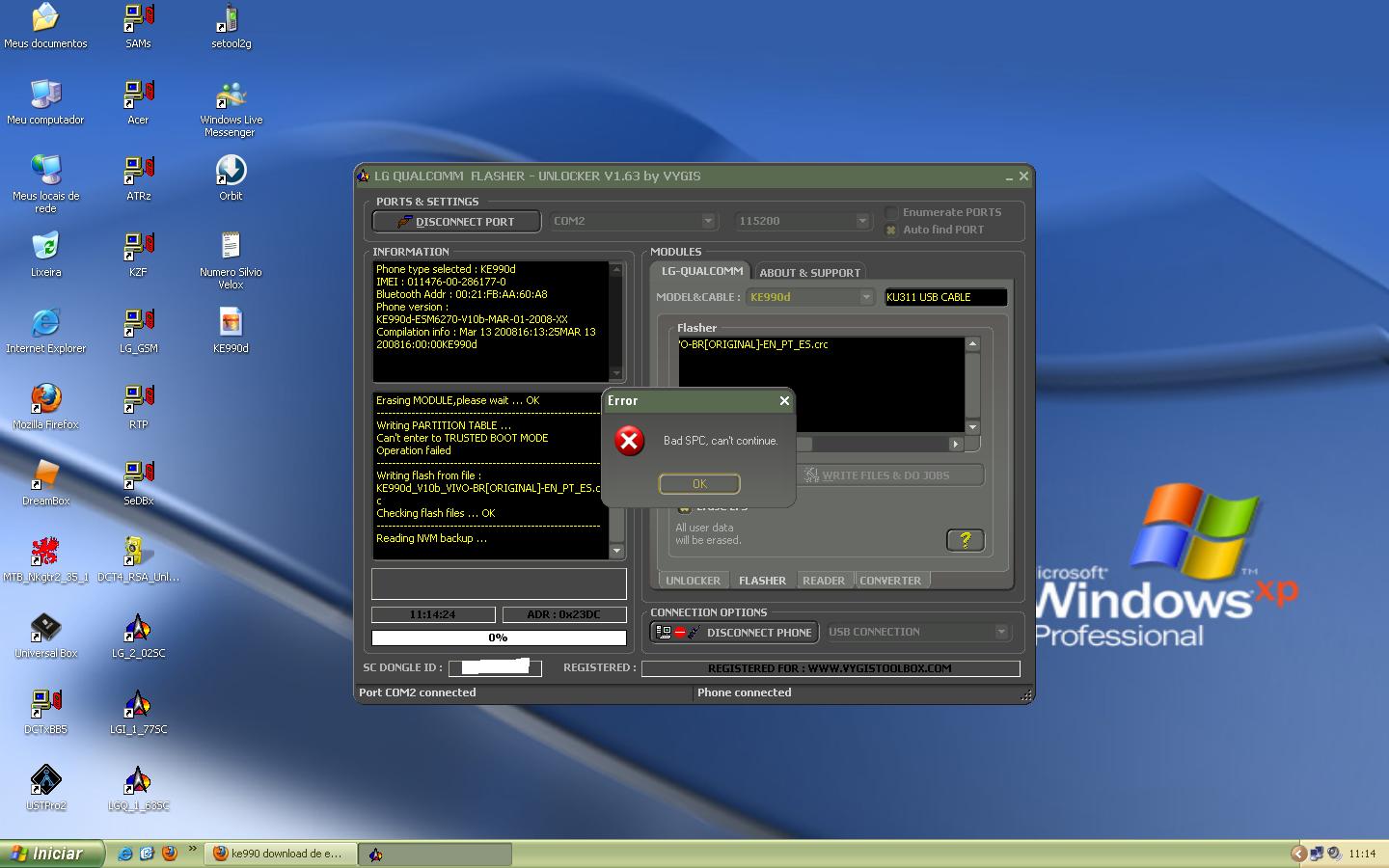Click OK in the Error dialog
This screenshot has height=868, width=1389.
tap(699, 483)
